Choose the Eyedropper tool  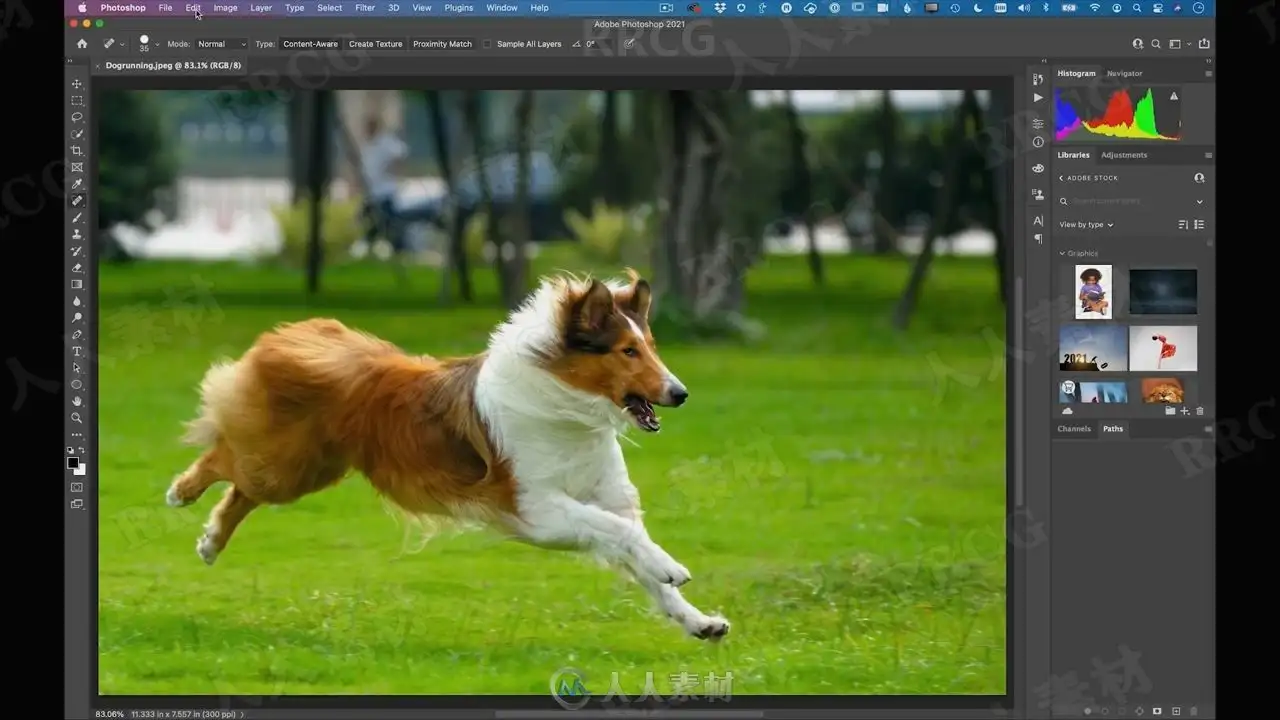pyautogui.click(x=77, y=184)
